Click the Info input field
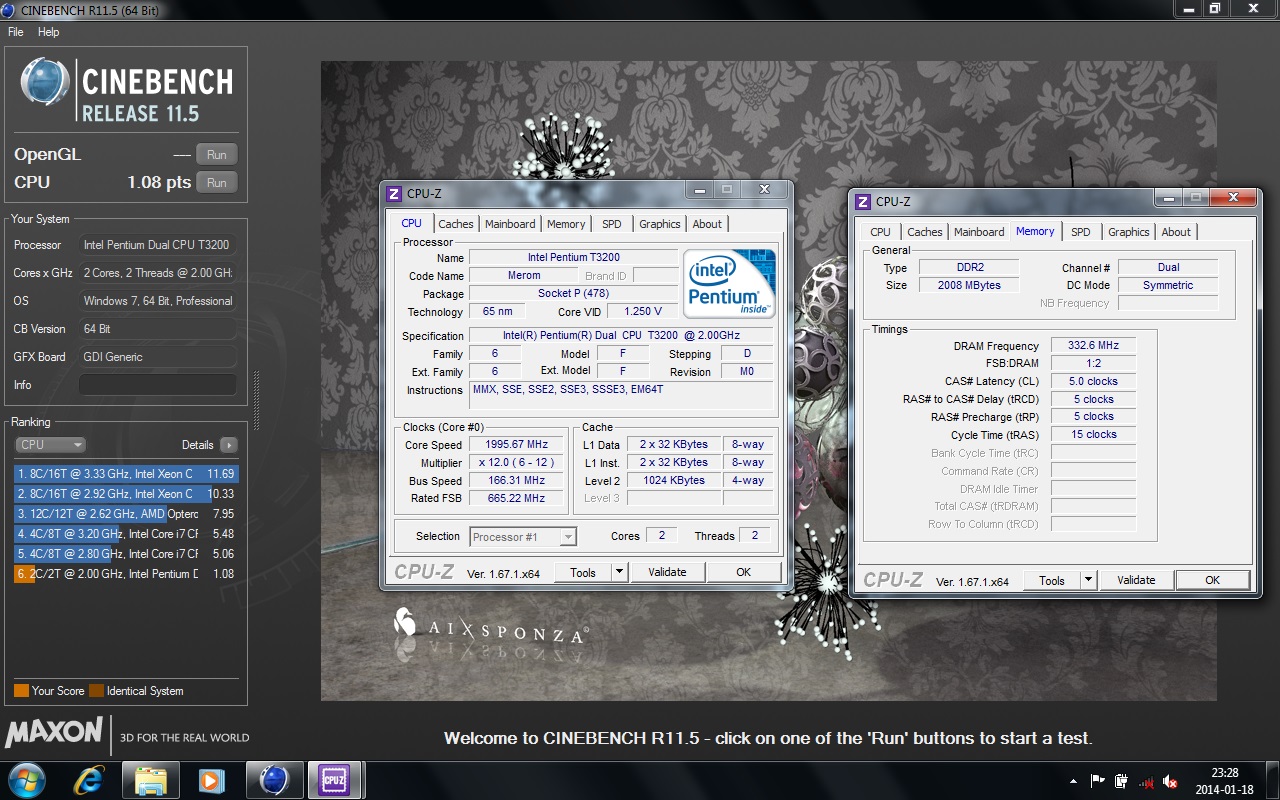Screen dimensions: 1280x800 pos(158,385)
